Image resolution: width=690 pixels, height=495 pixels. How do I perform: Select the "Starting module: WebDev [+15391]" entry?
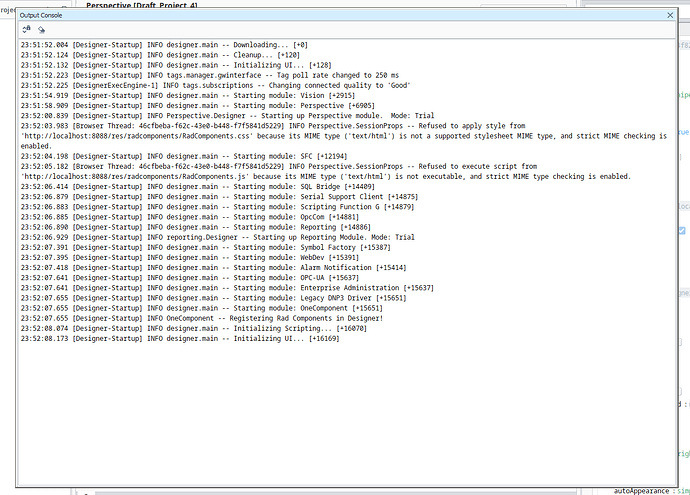click(190, 257)
